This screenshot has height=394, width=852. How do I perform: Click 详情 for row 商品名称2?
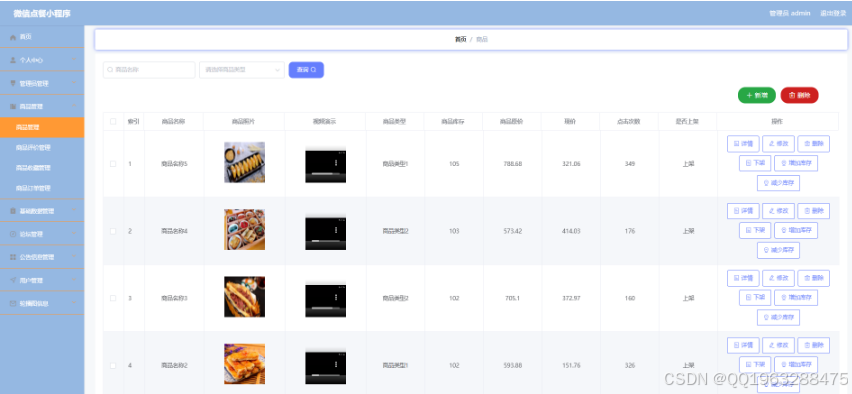[743, 345]
